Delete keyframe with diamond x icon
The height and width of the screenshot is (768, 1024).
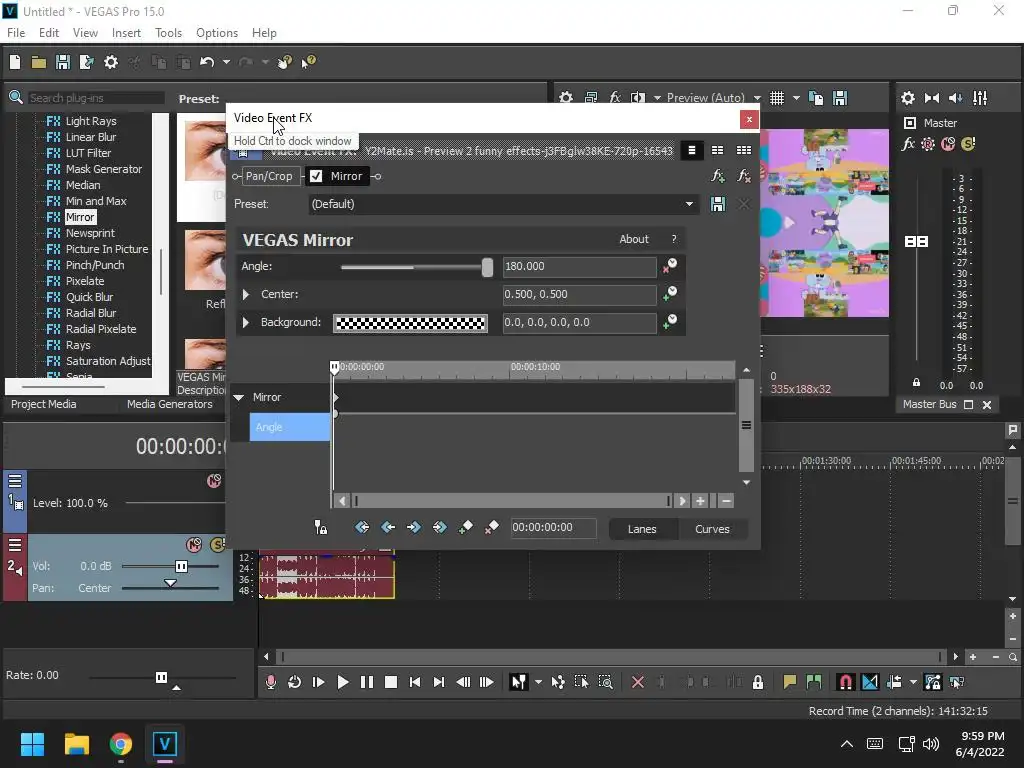pyautogui.click(x=492, y=527)
